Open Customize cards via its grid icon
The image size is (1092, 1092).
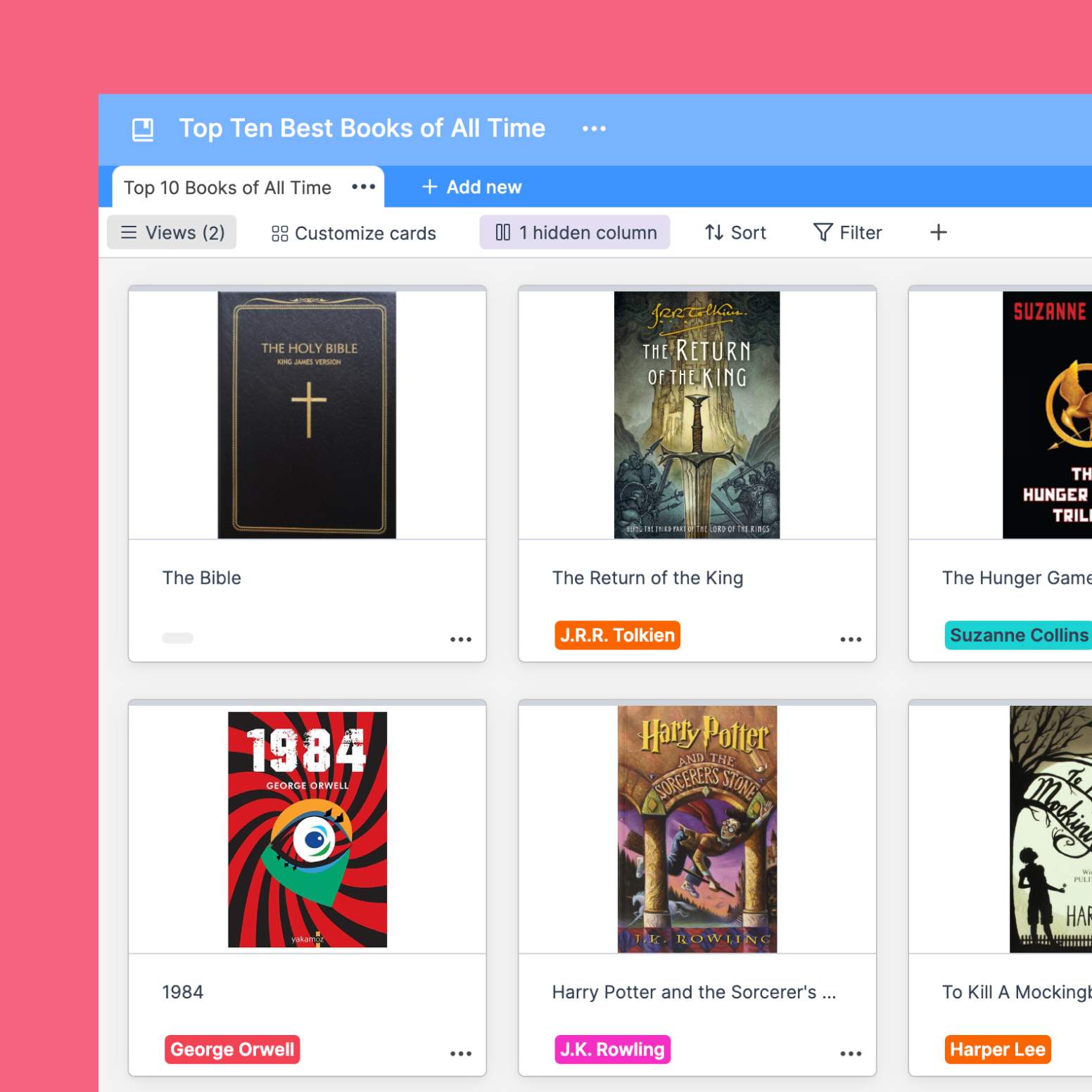tap(279, 232)
